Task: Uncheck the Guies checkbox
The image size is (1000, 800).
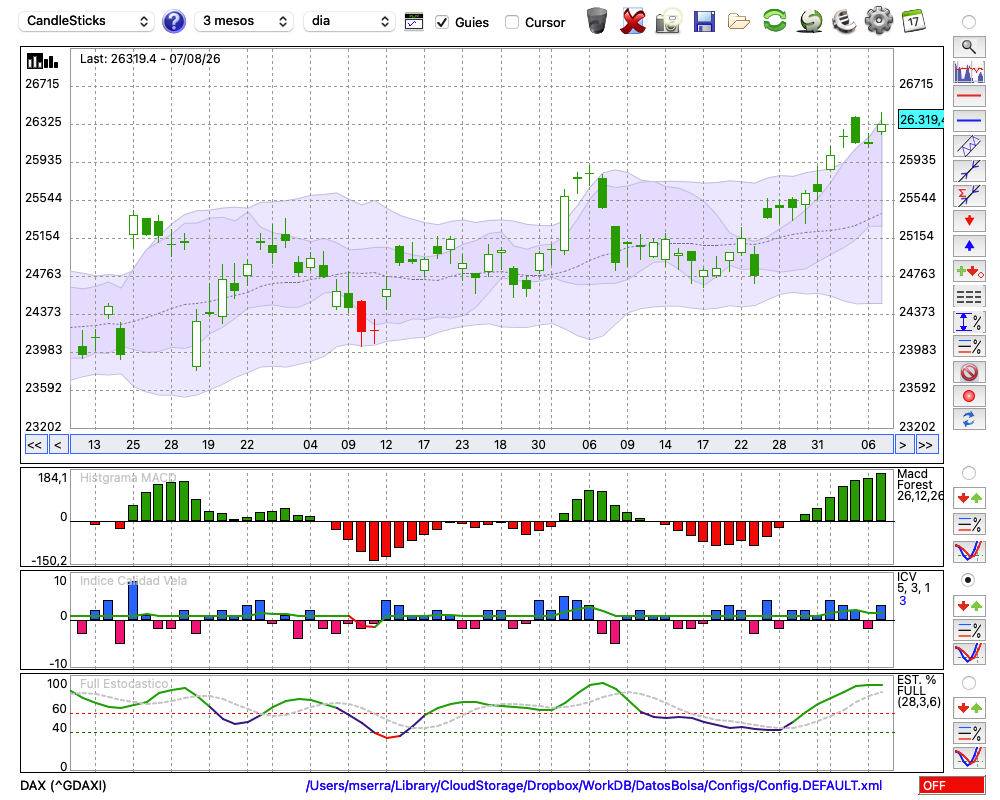Action: pyautogui.click(x=441, y=22)
